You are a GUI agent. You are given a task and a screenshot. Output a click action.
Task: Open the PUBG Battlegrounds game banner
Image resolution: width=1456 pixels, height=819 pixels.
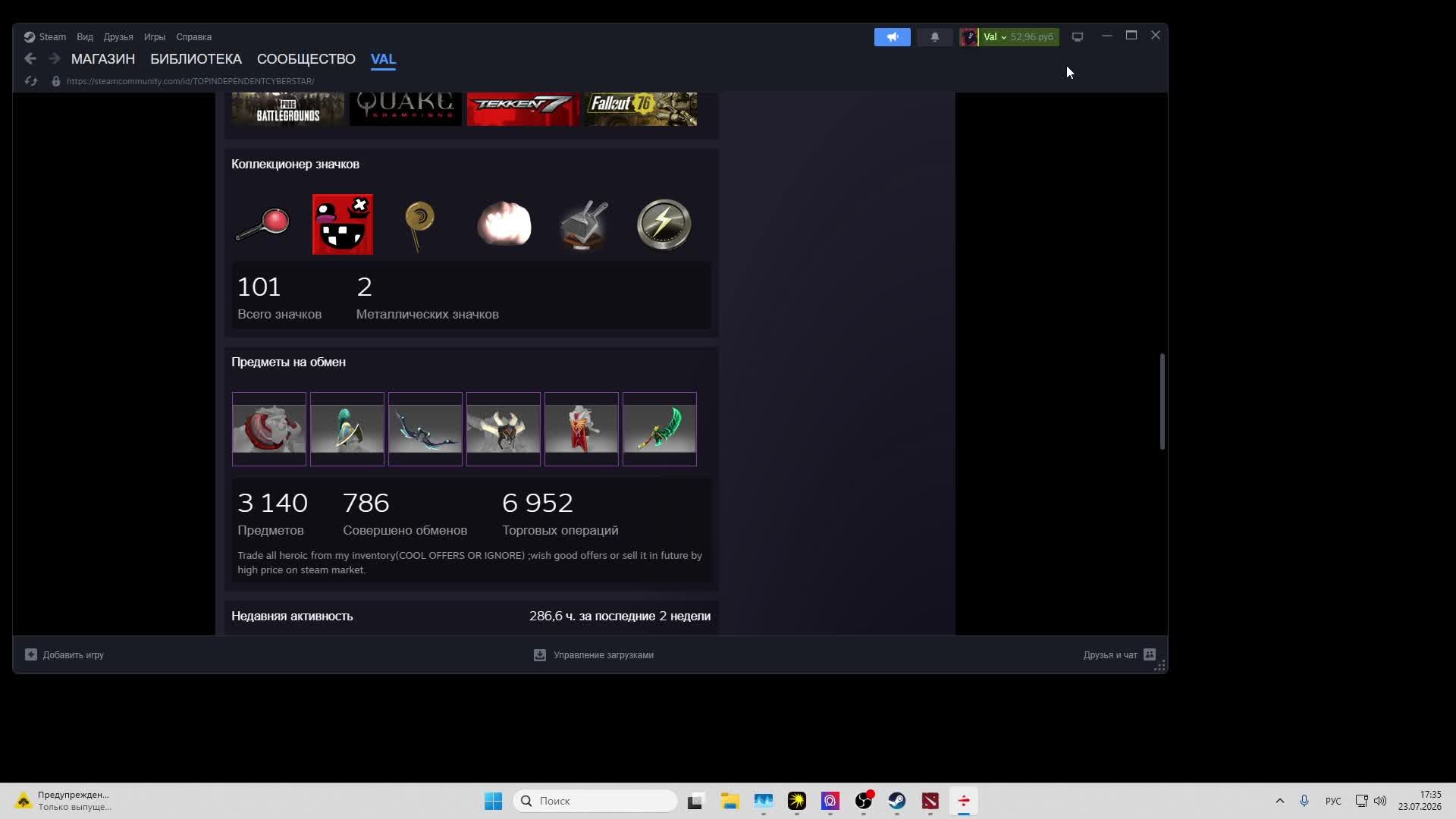288,108
